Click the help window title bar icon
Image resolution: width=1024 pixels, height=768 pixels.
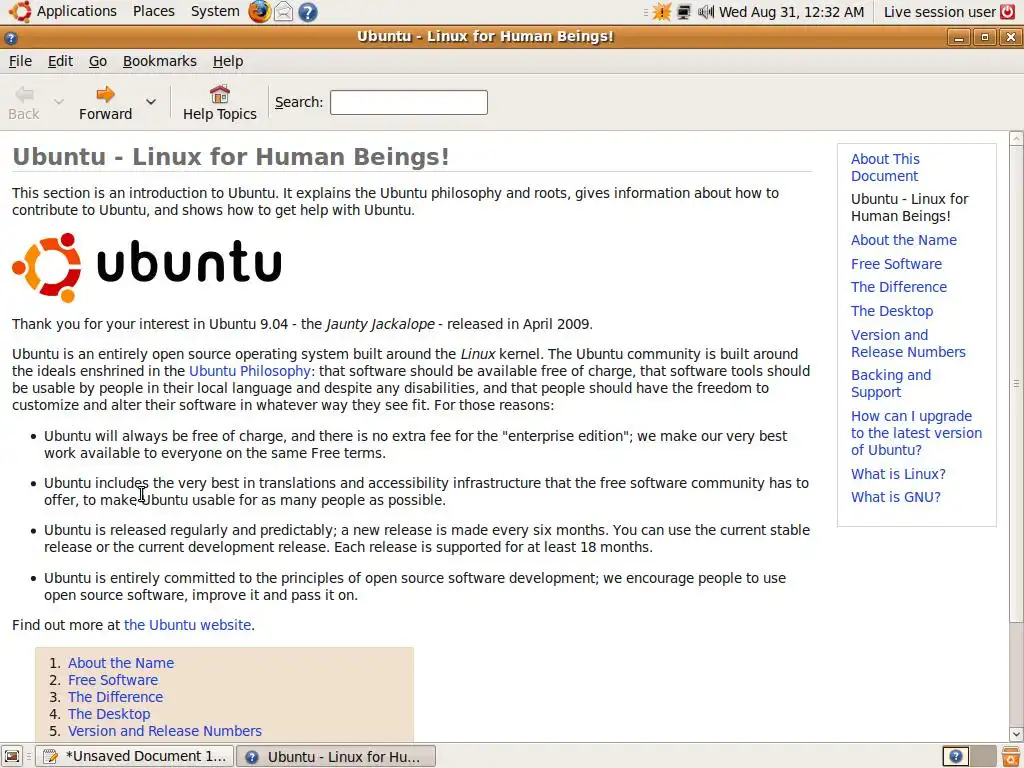10,37
